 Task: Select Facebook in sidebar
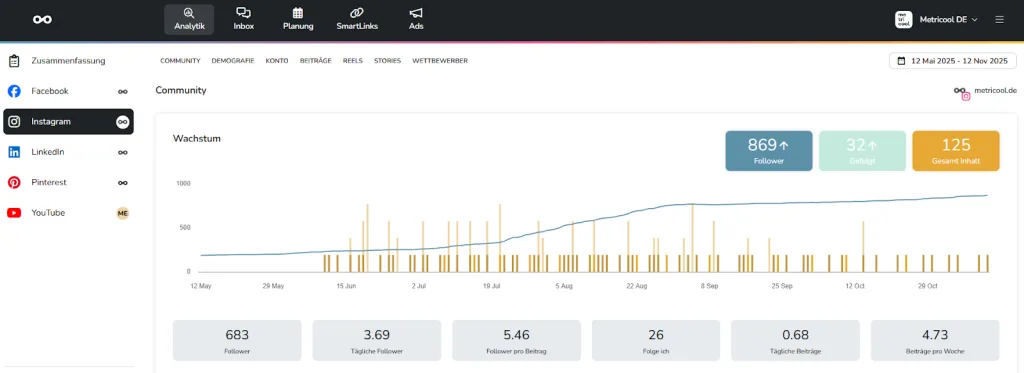(68, 91)
